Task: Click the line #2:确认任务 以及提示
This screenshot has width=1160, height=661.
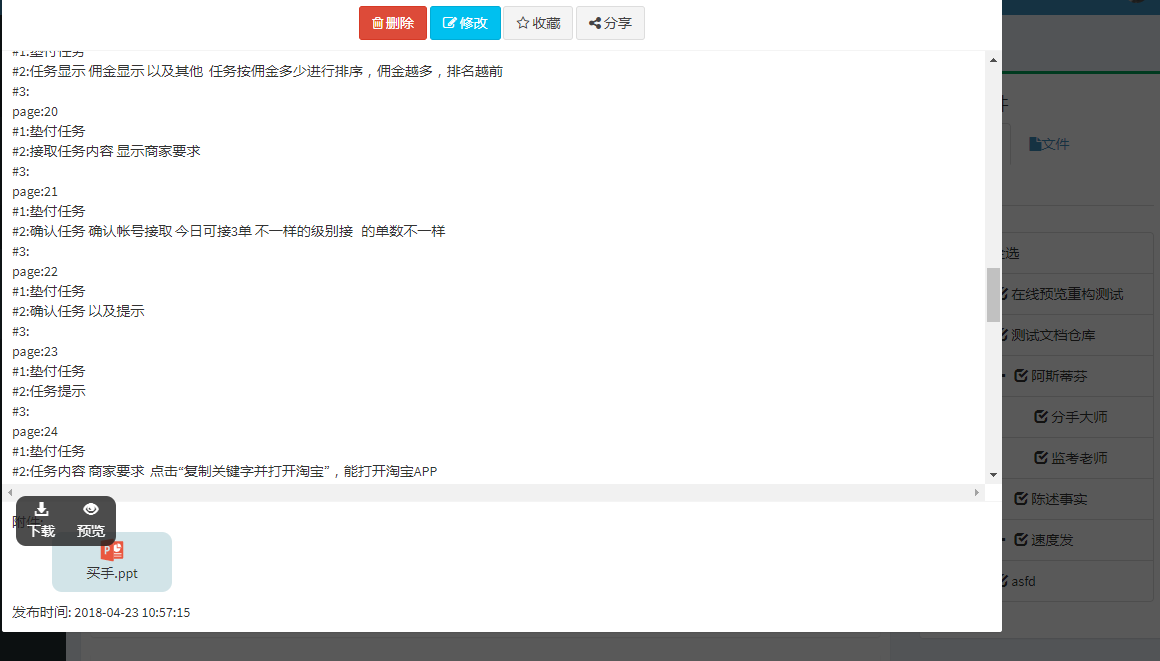Action: [x=78, y=311]
